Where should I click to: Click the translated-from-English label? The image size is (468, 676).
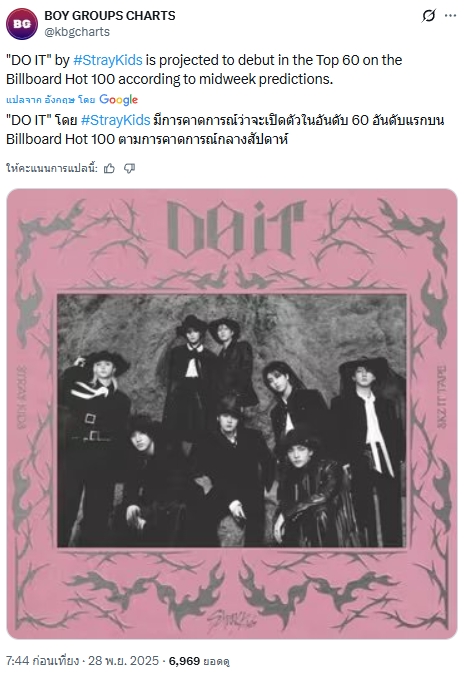click(x=50, y=100)
